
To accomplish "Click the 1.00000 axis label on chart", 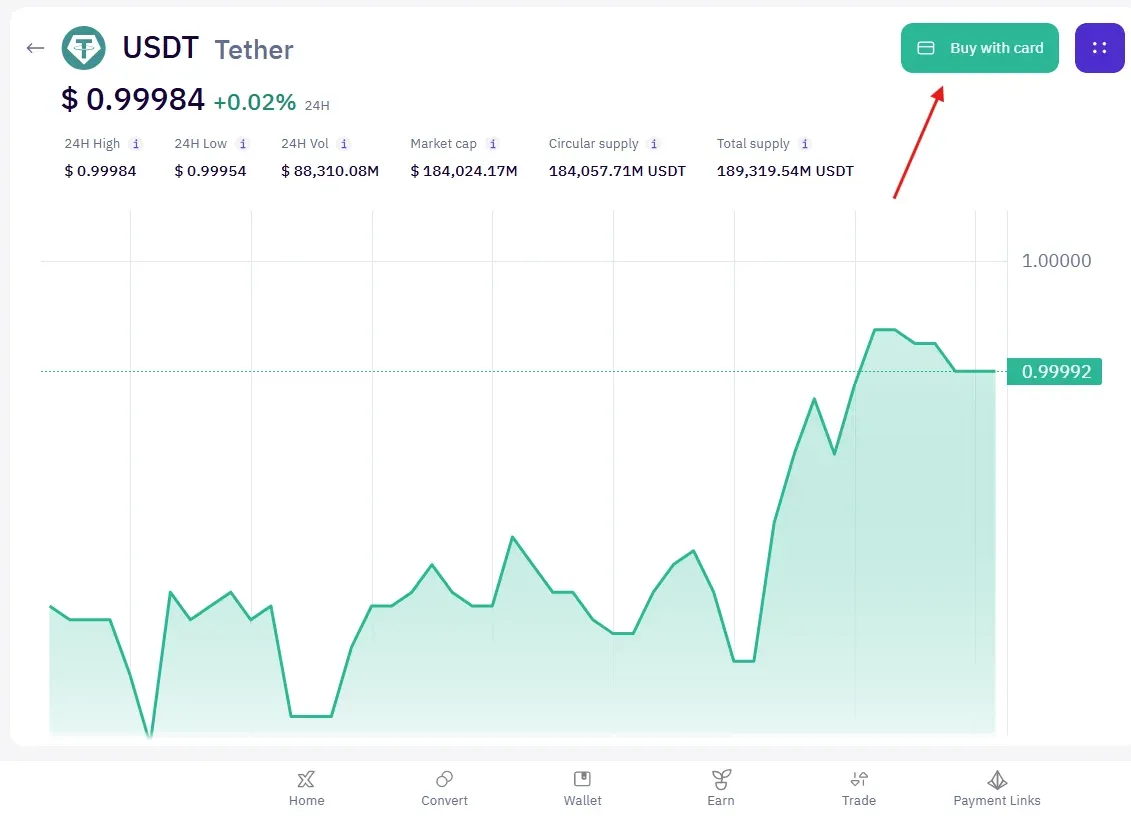I will pyautogui.click(x=1056, y=261).
